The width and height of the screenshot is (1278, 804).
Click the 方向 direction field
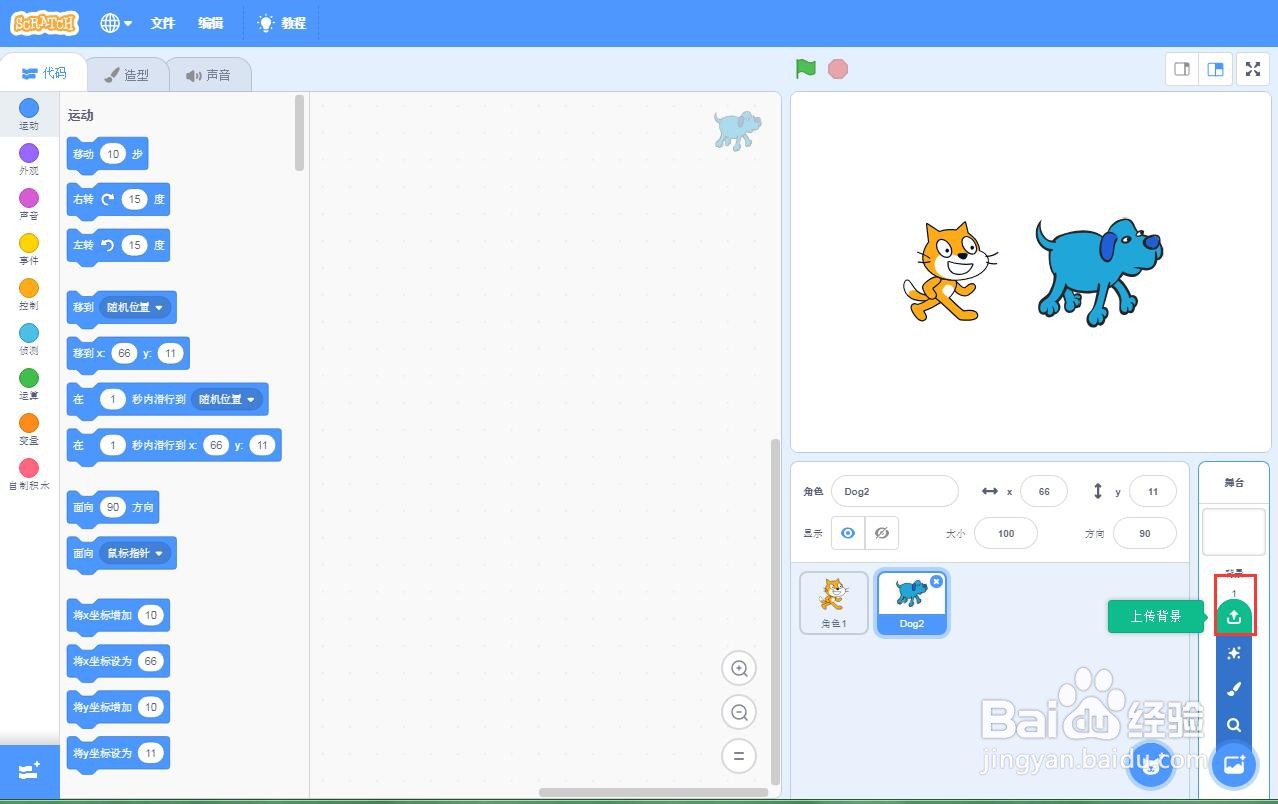[x=1145, y=533]
